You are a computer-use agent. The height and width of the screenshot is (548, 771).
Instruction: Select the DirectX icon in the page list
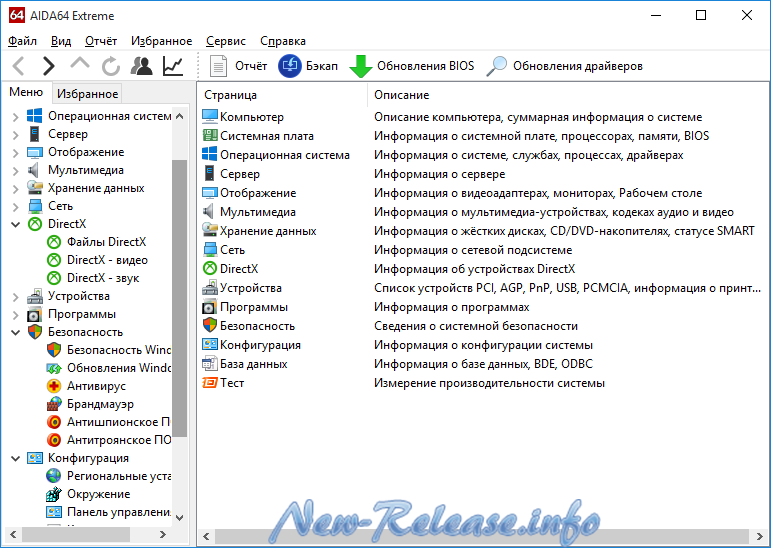[210, 269]
